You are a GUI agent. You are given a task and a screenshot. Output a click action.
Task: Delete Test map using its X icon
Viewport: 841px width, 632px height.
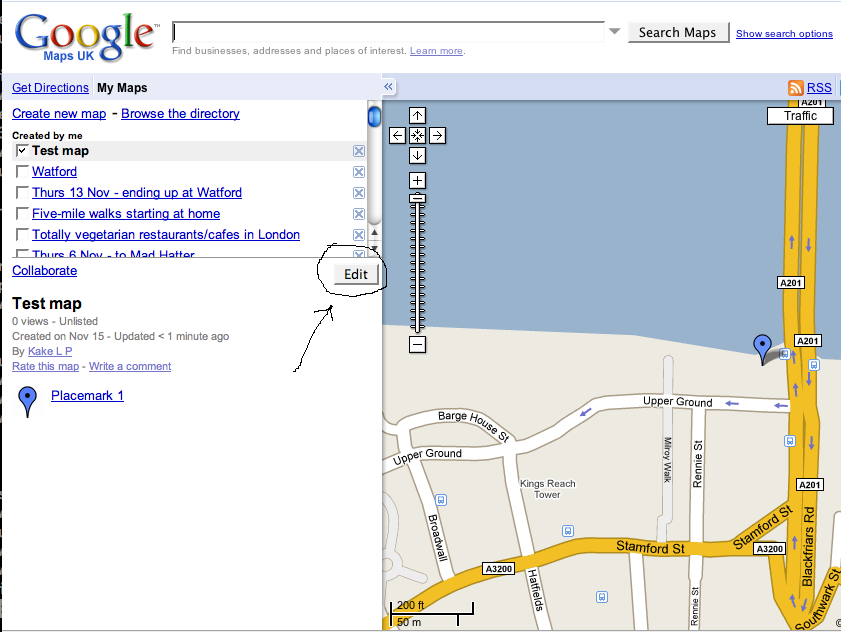pyautogui.click(x=359, y=151)
